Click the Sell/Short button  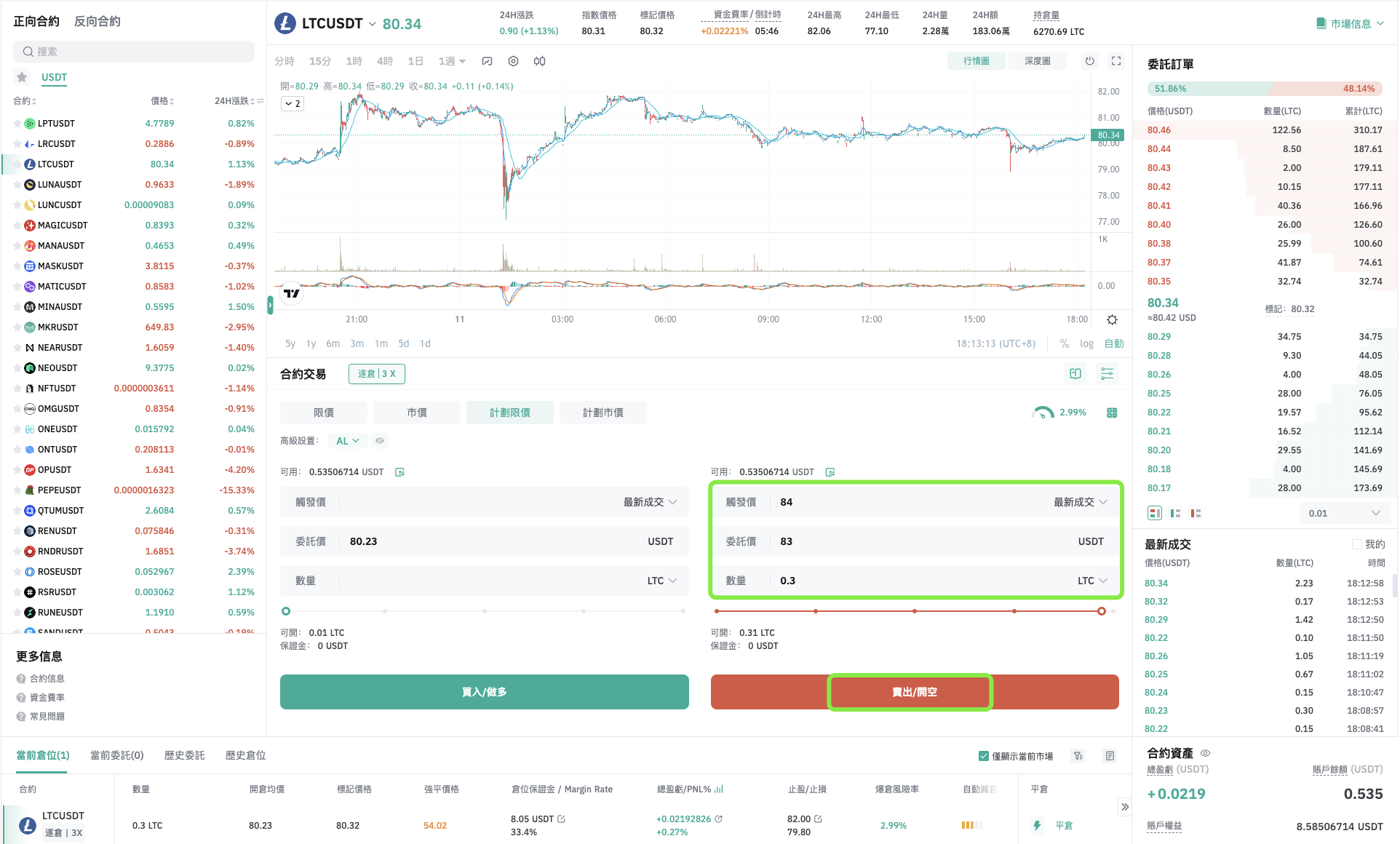[x=915, y=692]
